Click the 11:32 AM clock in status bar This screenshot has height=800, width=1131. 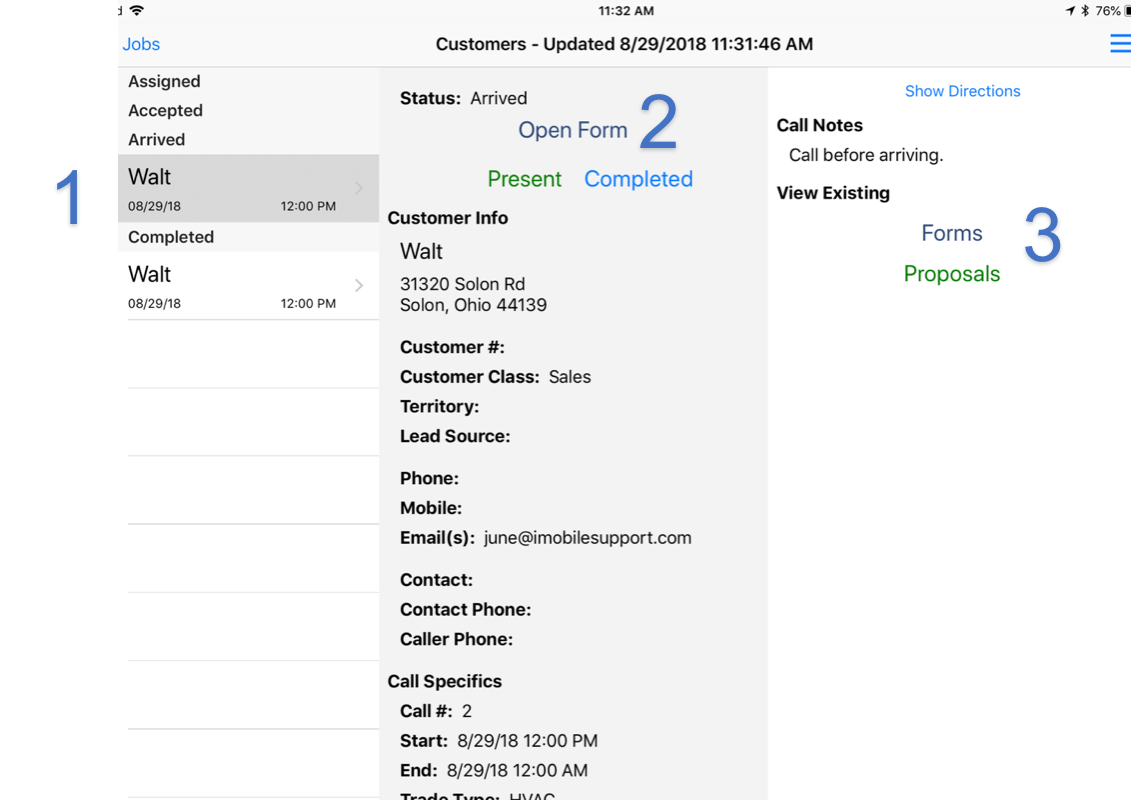[626, 11]
